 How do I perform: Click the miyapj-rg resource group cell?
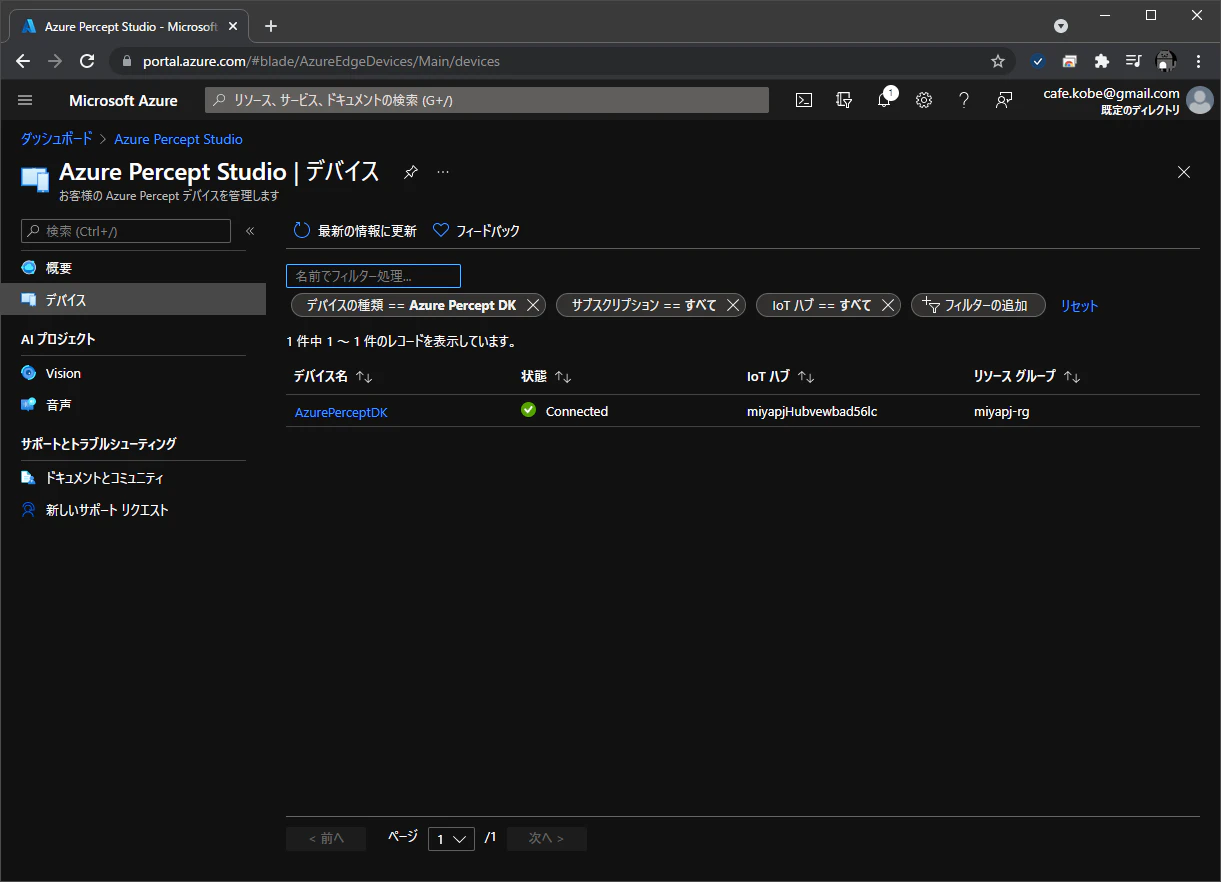tap(1002, 411)
